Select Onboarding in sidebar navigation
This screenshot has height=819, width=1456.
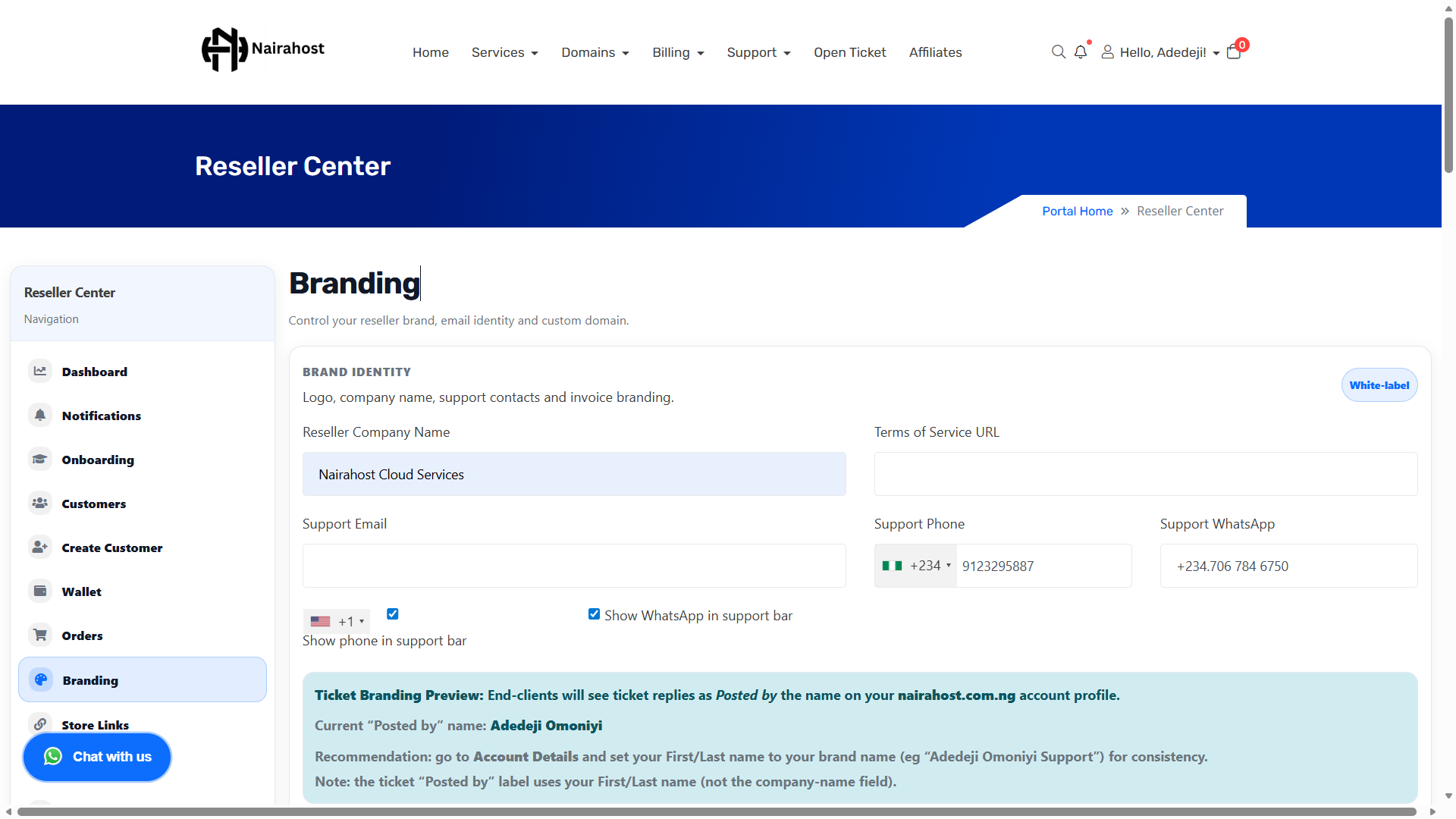tap(143, 460)
